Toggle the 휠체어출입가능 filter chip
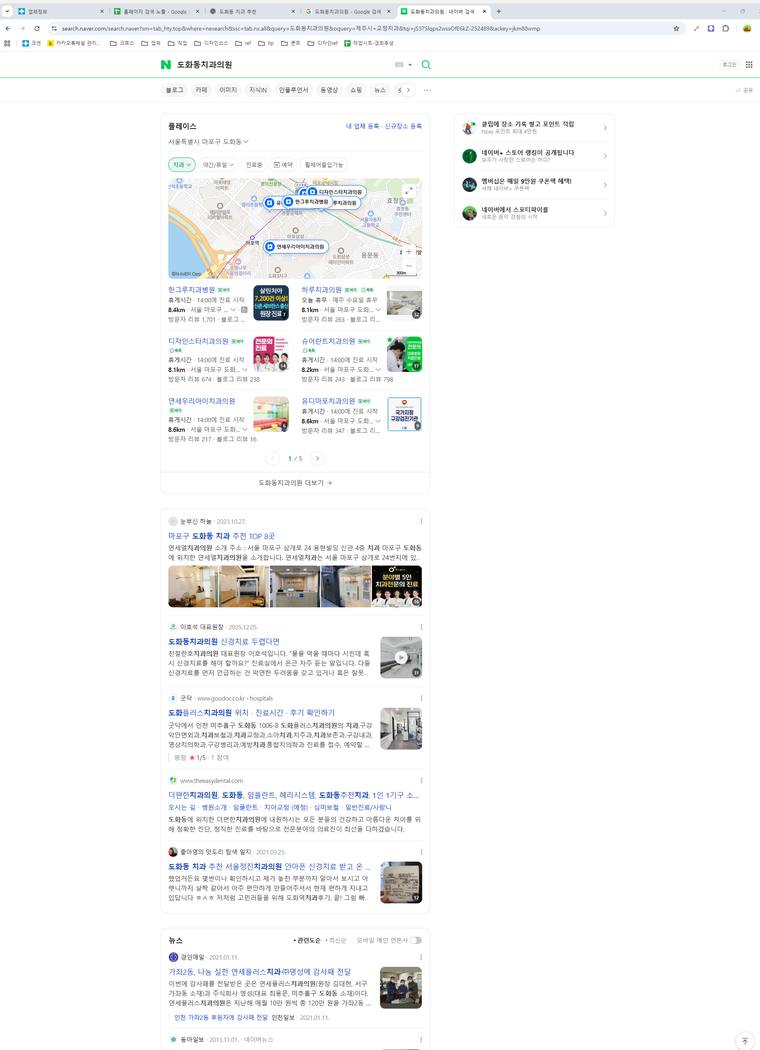Screen dimensions: 760x1050 pyautogui.click(x=324, y=164)
